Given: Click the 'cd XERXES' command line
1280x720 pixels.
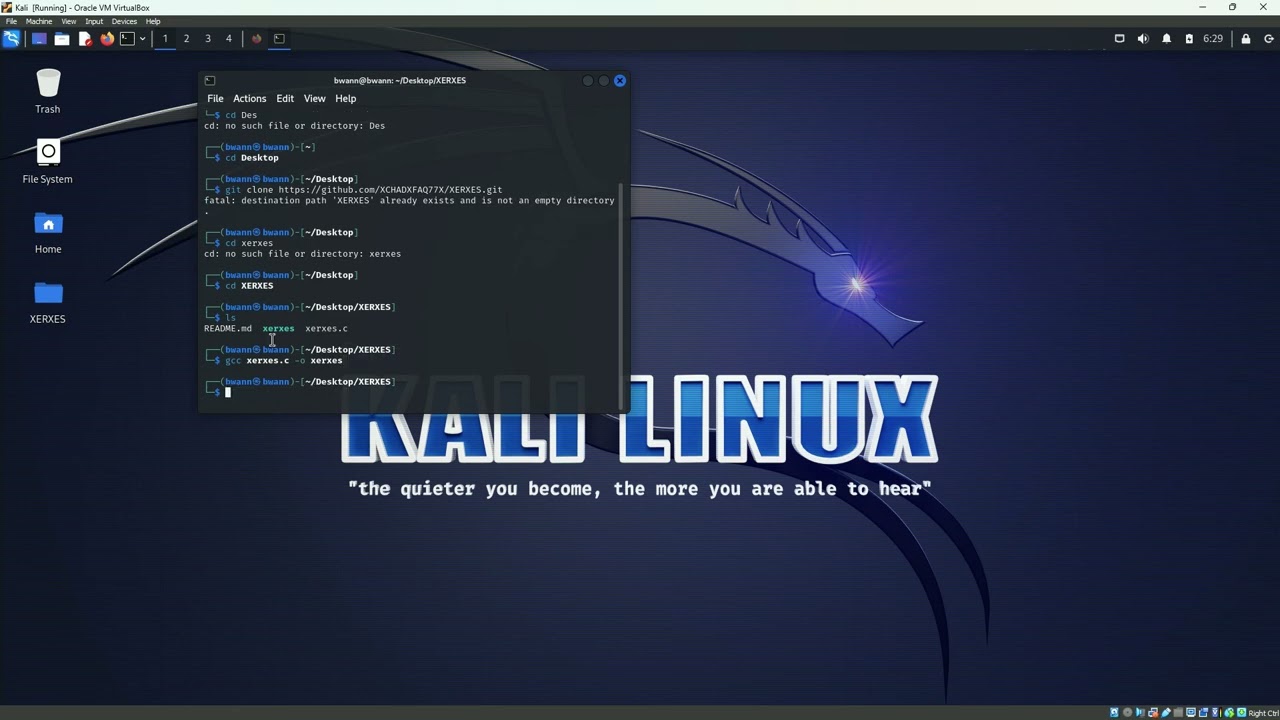Looking at the screenshot, I should click(x=249, y=286).
